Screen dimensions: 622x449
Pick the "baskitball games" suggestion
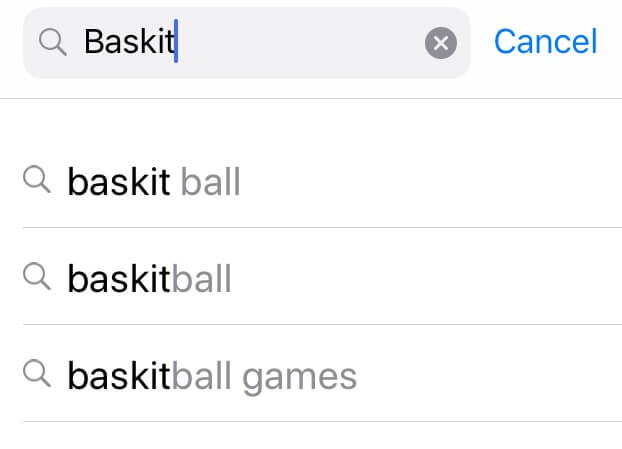click(x=211, y=376)
